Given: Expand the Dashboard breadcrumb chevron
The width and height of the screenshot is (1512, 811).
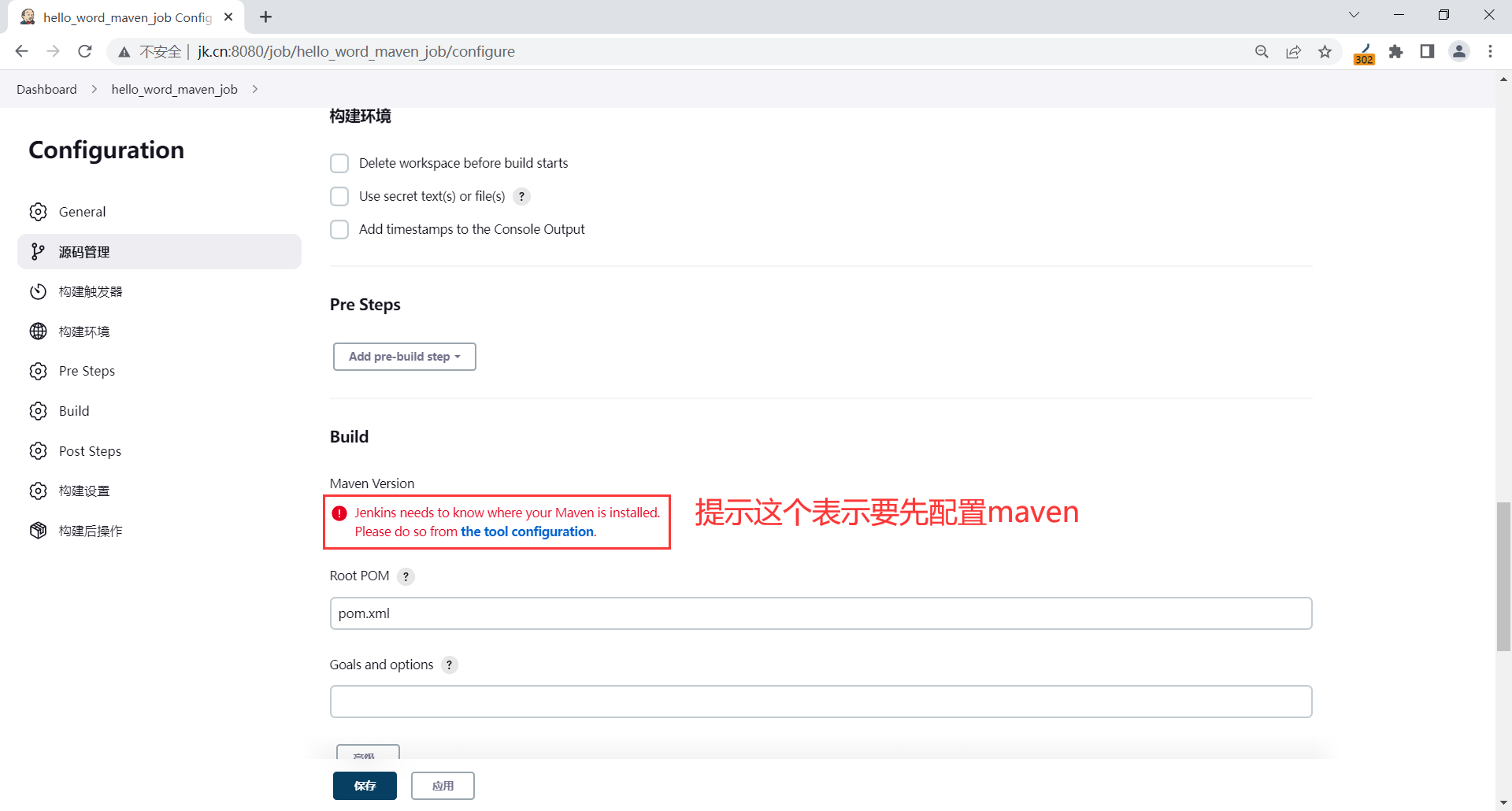Looking at the screenshot, I should (x=94, y=89).
